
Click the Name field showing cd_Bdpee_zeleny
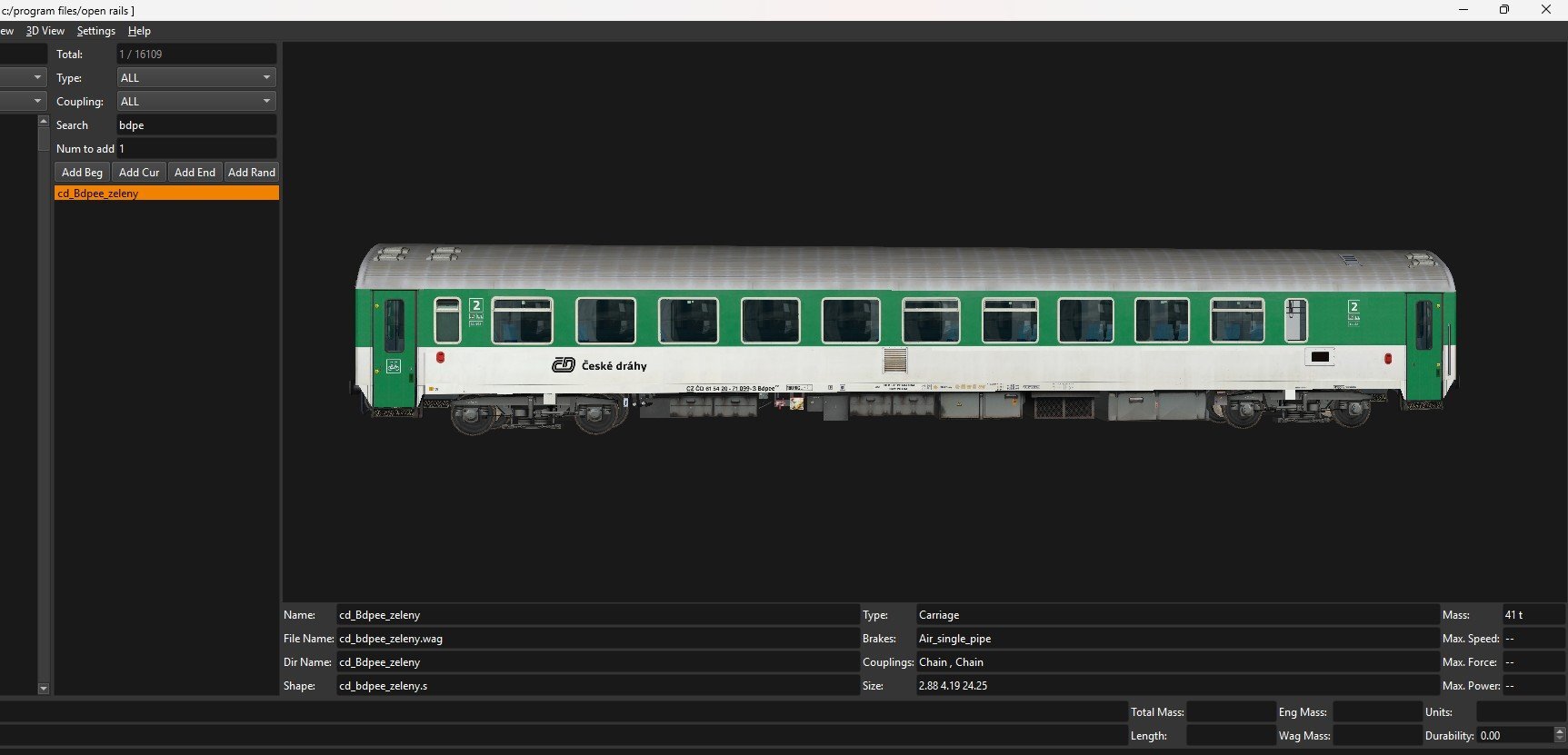click(x=598, y=615)
